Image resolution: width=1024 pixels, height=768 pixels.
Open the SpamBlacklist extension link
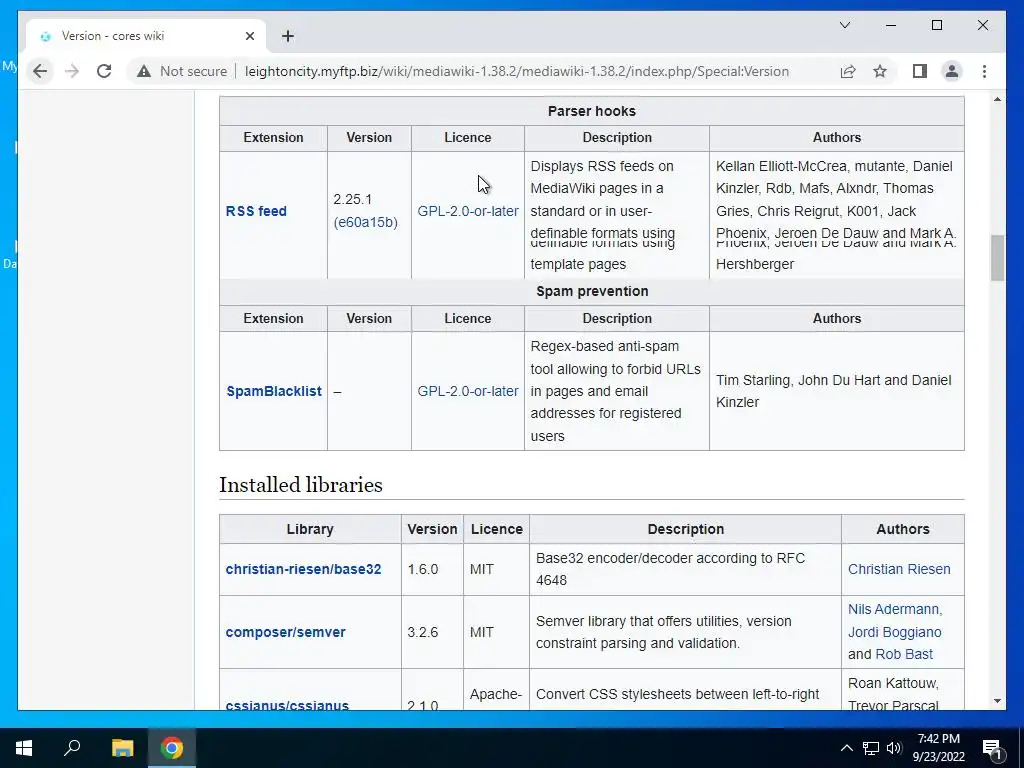[274, 391]
